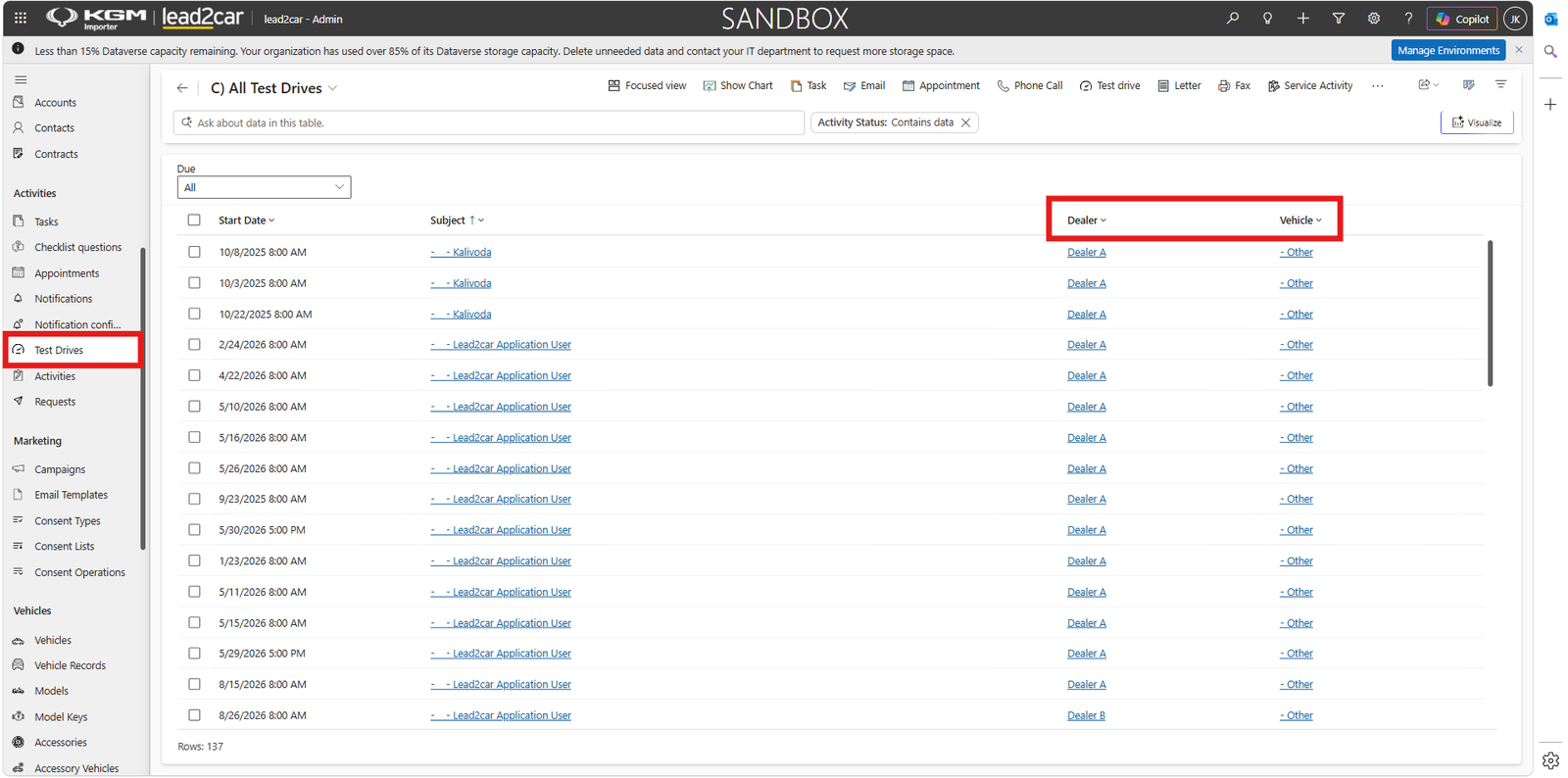Remove the Activity Status filter chip
The image size is (1568, 778).
click(x=965, y=122)
